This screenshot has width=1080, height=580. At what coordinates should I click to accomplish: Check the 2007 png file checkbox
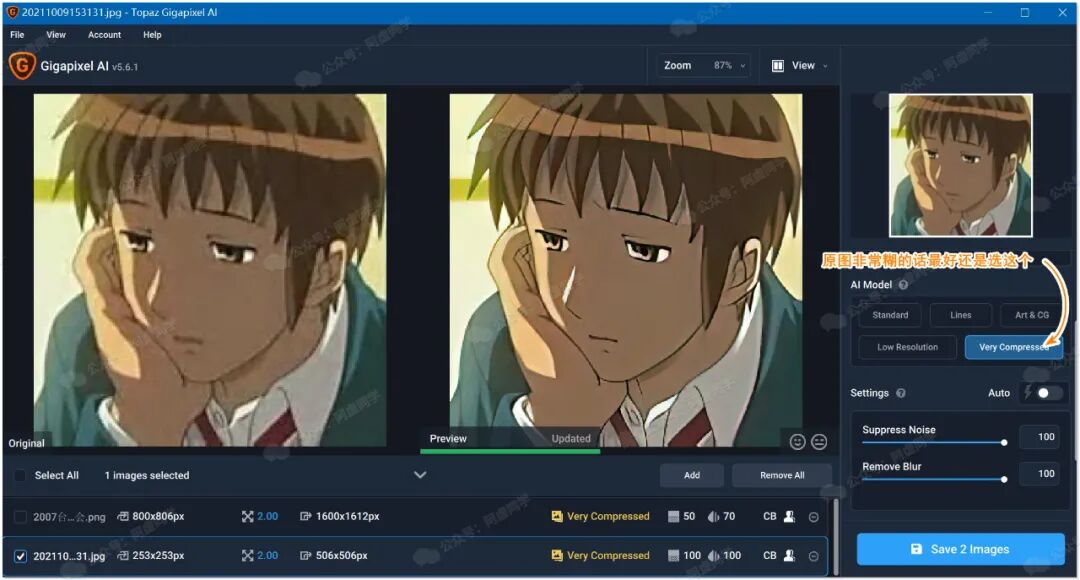pyautogui.click(x=20, y=517)
